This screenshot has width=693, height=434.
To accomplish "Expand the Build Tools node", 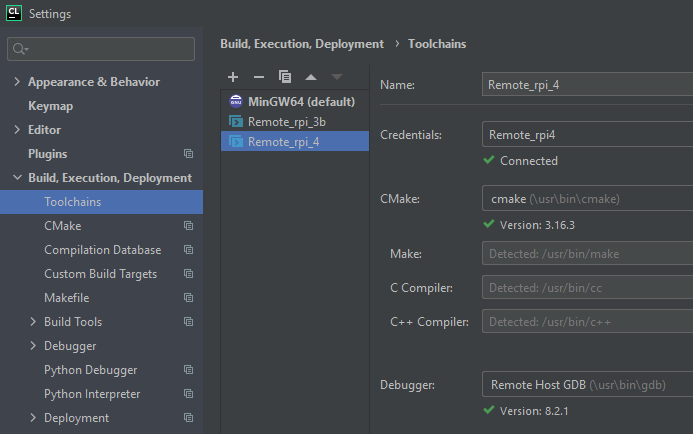I will [34, 322].
